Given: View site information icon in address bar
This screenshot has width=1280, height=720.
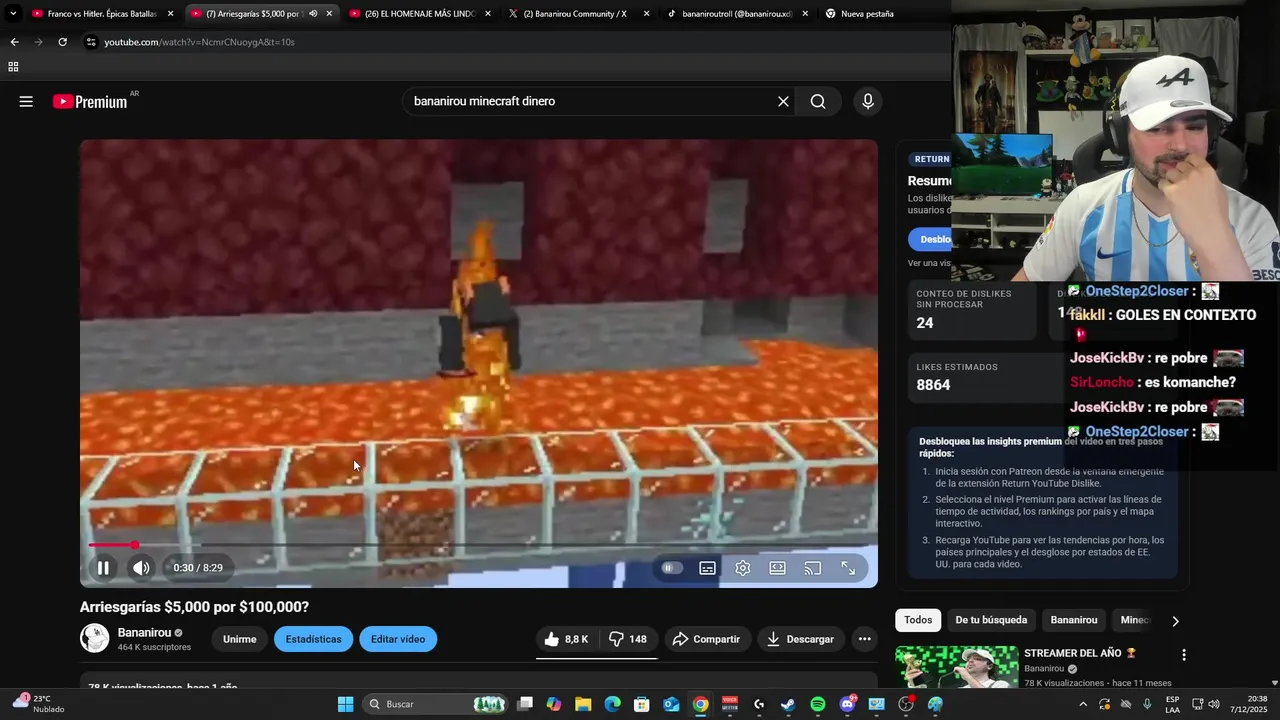Looking at the screenshot, I should (91, 42).
